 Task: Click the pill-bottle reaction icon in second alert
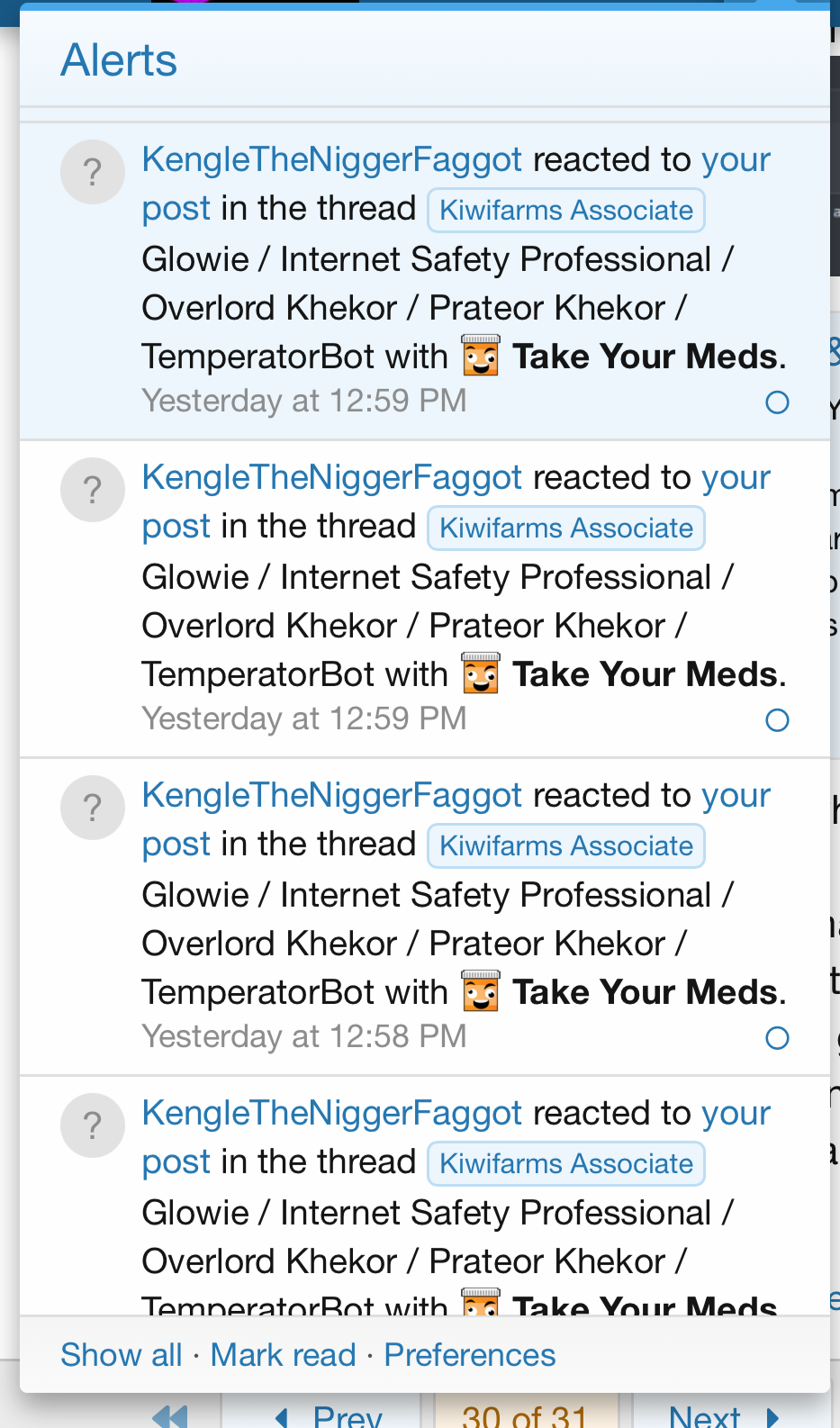click(x=481, y=673)
